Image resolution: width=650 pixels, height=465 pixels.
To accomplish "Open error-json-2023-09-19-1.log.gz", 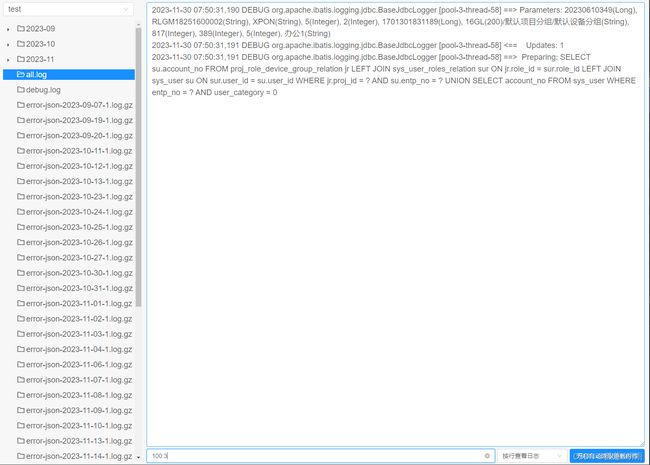I will pyautogui.click(x=79, y=121).
